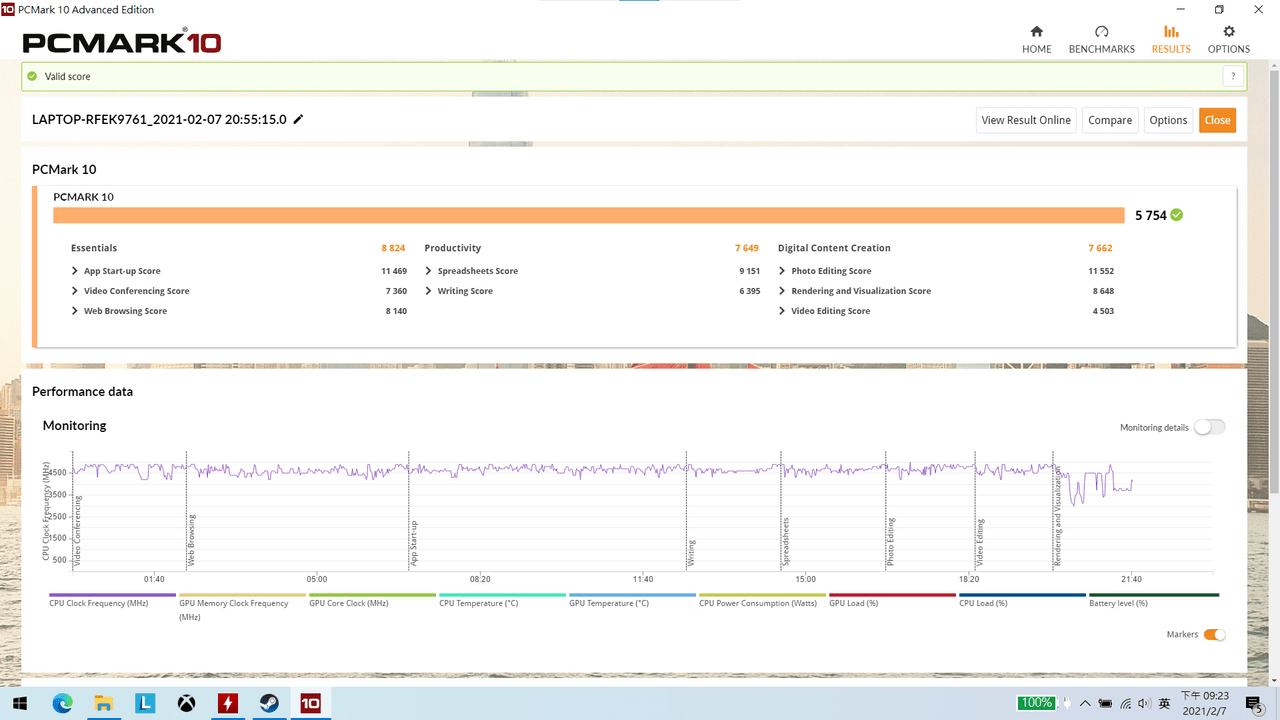1280x720 pixels.
Task: Switch the input language indicator 英
Action: coord(1165,703)
